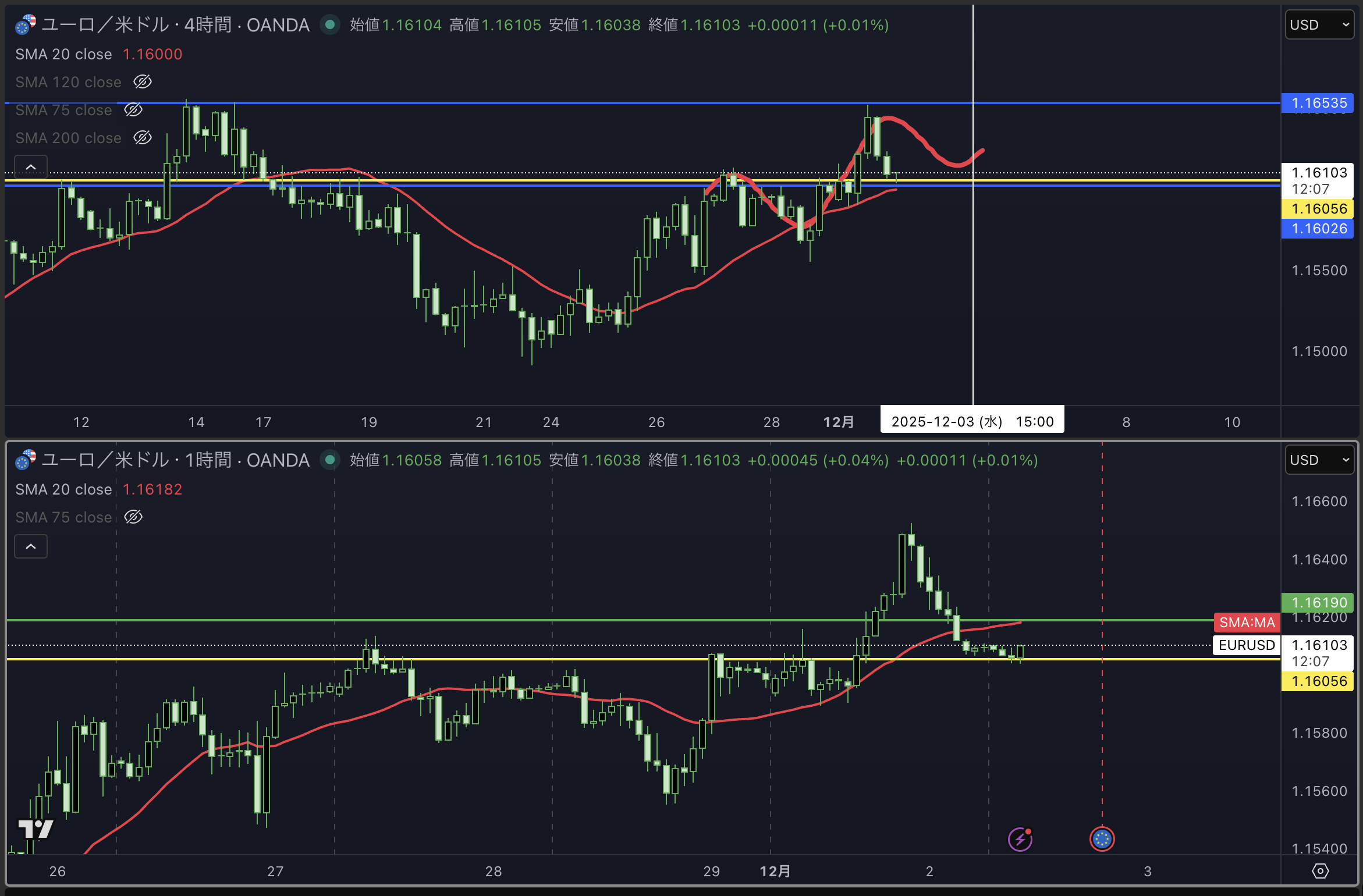Click the EUR/USD flag icon on the 1-hour chart
Viewport: 1363px width, 896px height.
(25, 460)
